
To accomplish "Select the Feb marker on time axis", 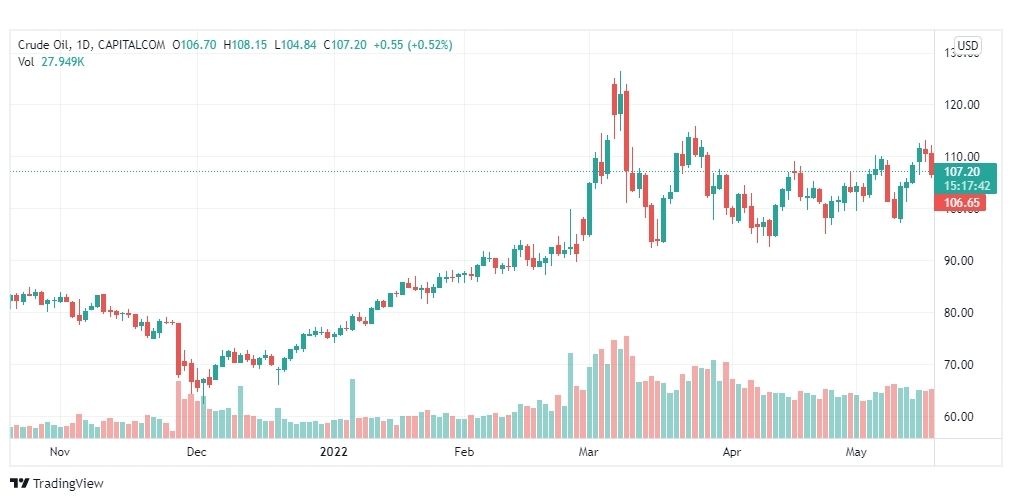I will coord(464,452).
